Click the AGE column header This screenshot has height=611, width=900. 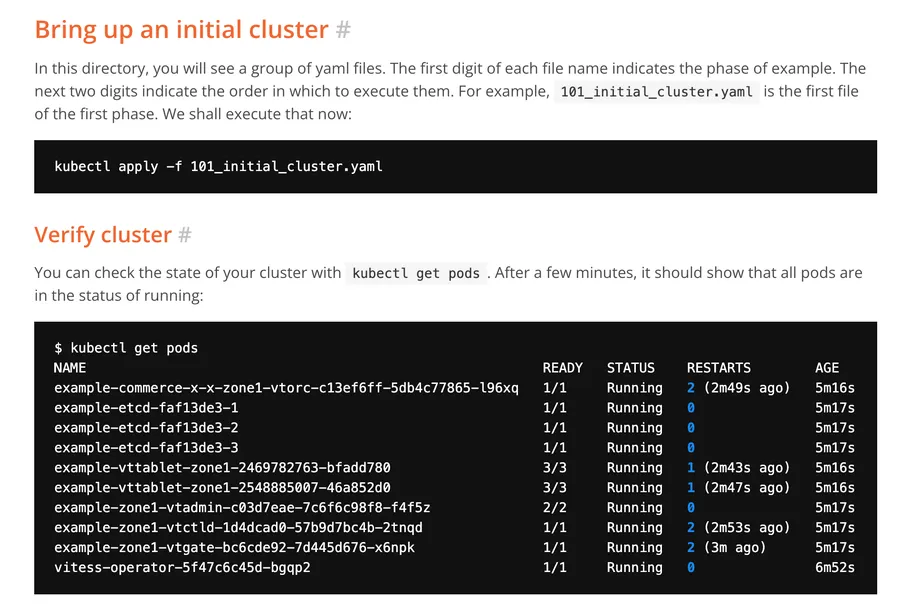tap(827, 368)
